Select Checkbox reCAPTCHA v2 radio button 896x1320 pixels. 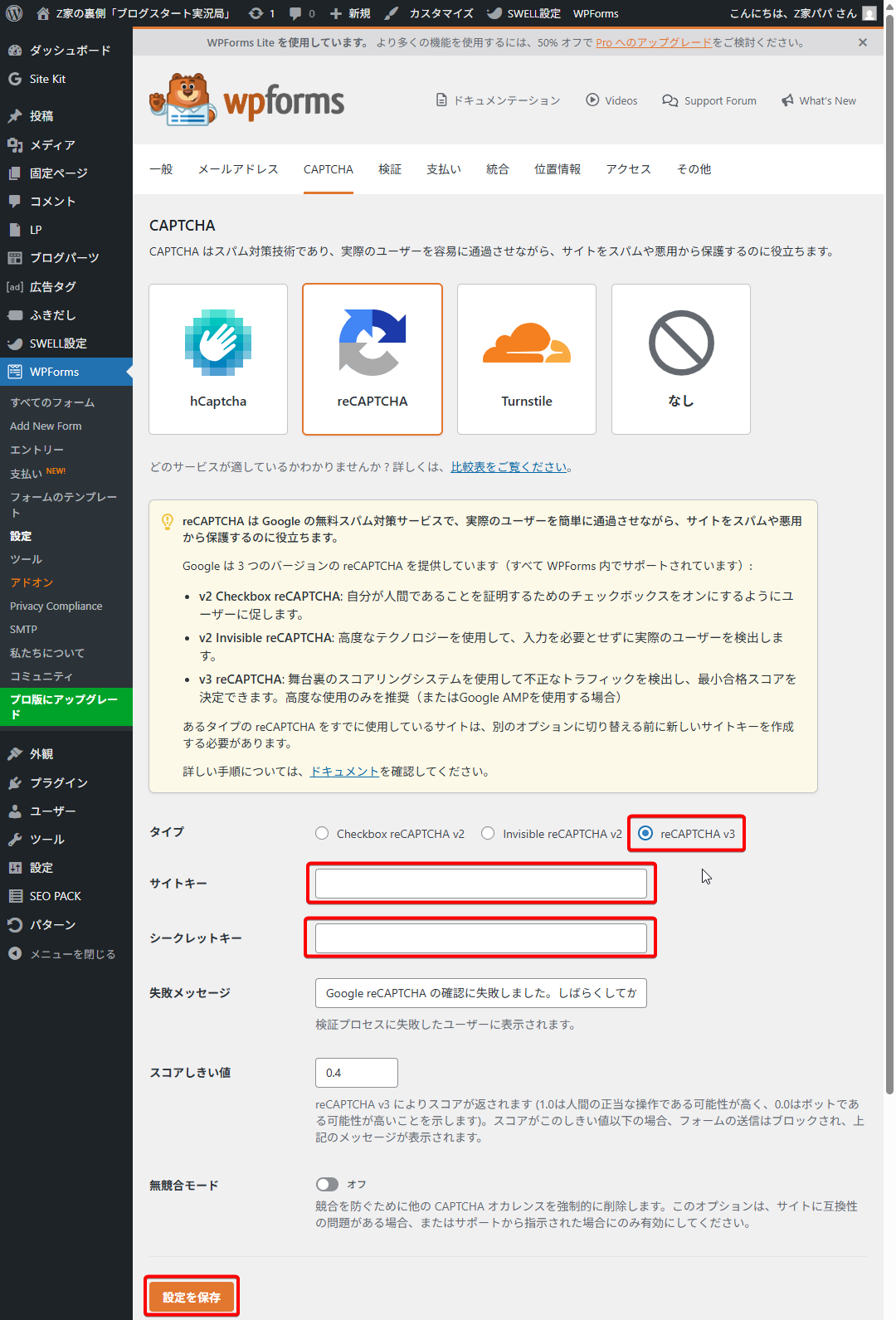(x=322, y=834)
